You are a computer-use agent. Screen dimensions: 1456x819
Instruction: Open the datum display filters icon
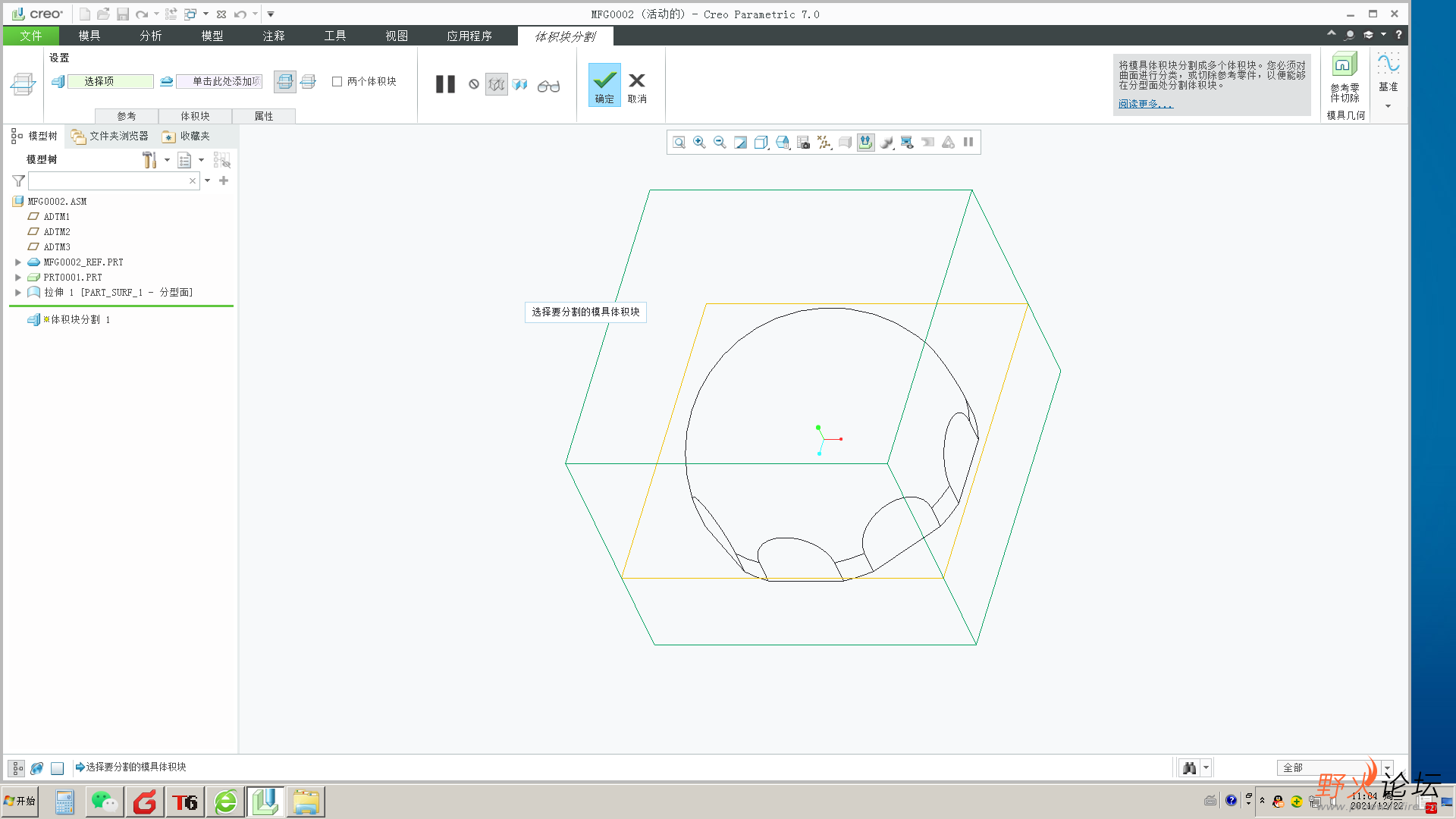click(x=824, y=143)
